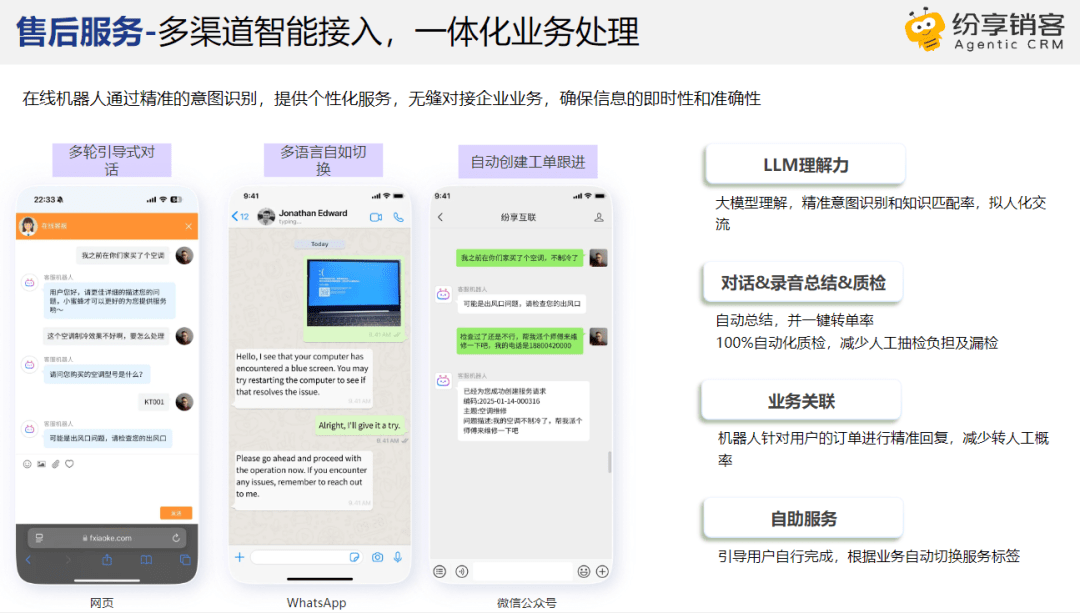
Task: Click the "Today" date chip in WhatsApp
Action: click(x=319, y=244)
